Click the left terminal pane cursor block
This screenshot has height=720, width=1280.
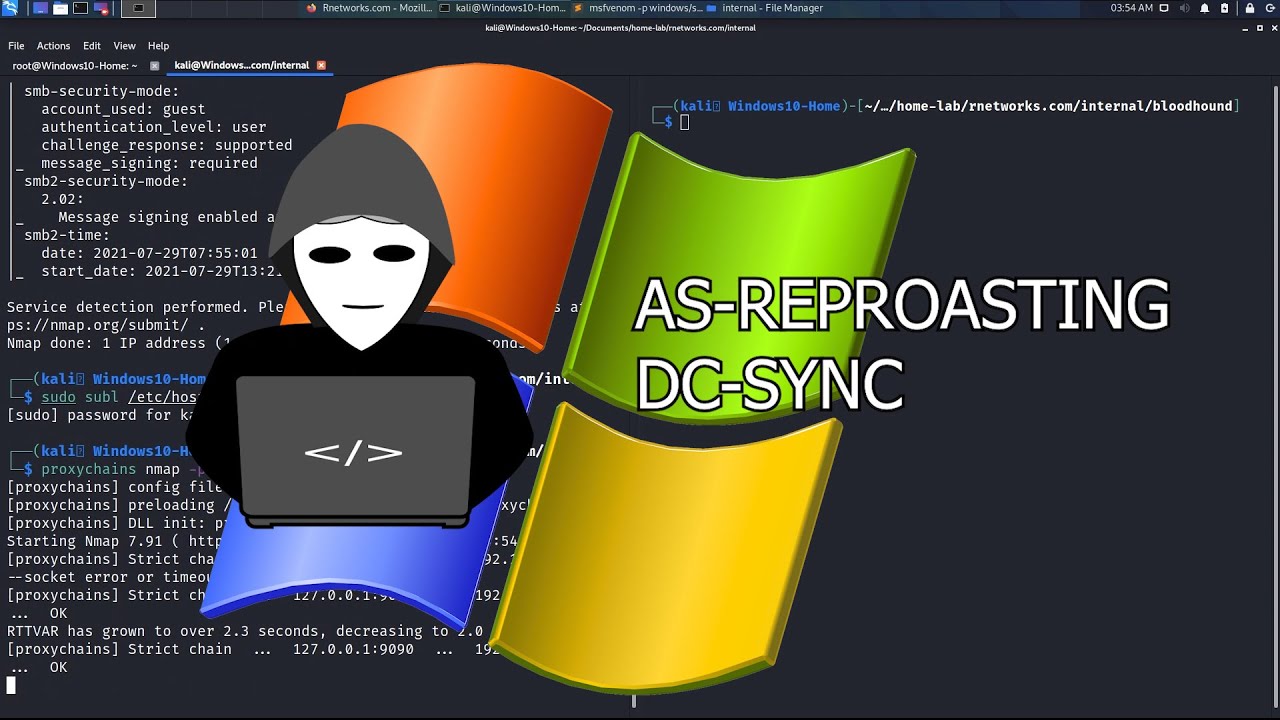click(11, 686)
